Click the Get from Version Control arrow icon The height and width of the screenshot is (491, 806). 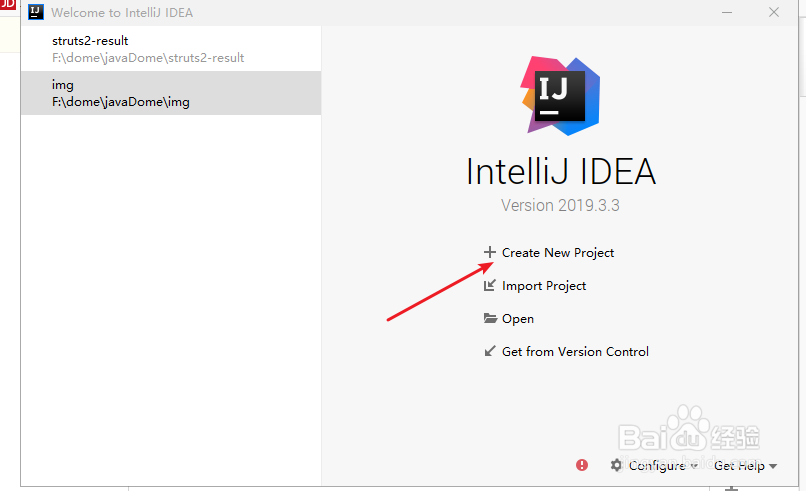click(x=490, y=351)
